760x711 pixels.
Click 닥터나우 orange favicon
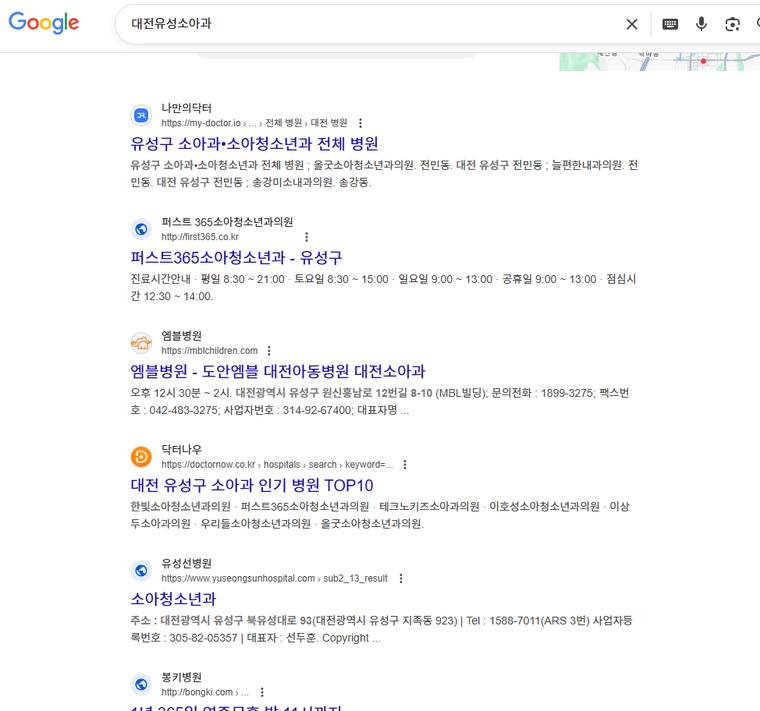point(141,457)
